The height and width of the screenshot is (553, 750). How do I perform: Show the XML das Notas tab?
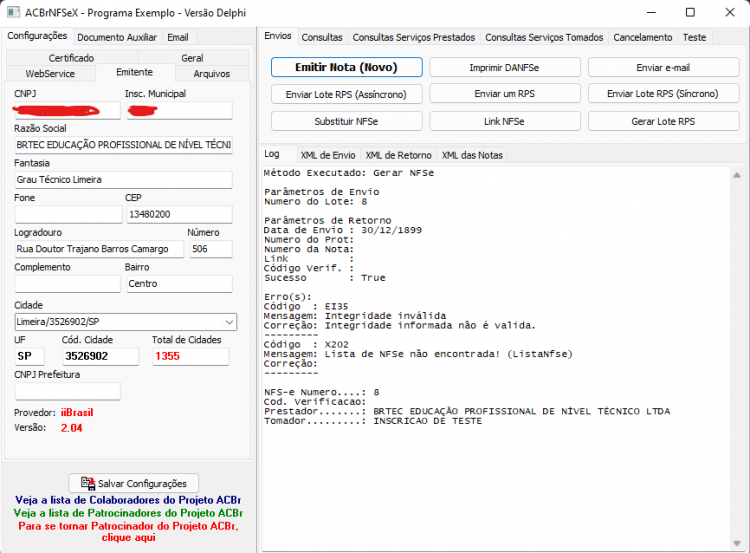coord(472,155)
